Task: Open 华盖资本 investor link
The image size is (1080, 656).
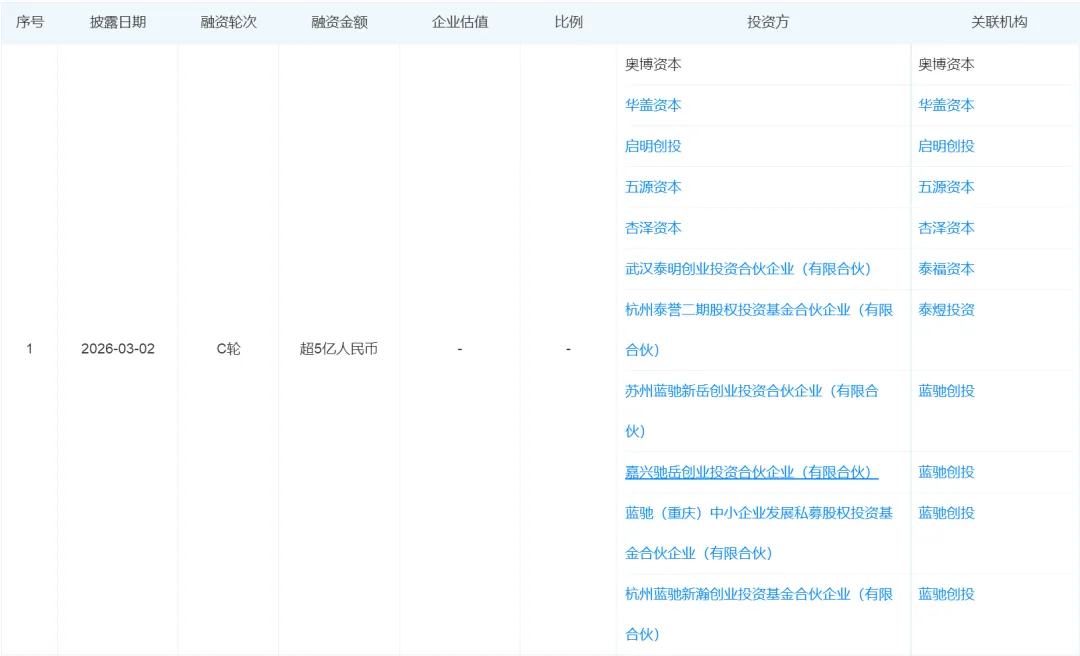Action: point(652,105)
